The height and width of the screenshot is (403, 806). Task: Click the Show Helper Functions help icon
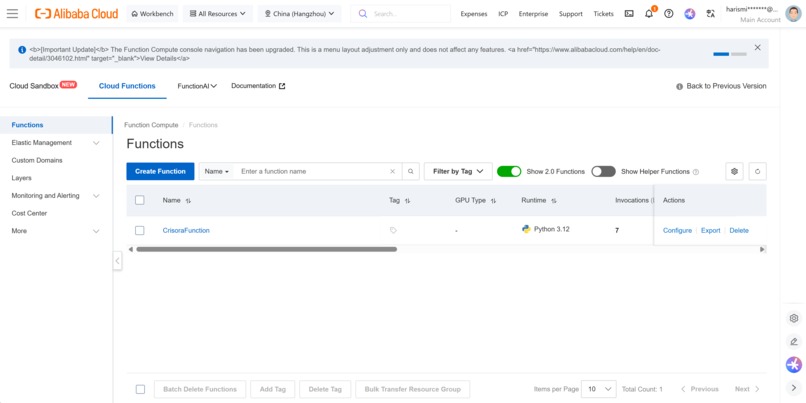[x=695, y=172]
